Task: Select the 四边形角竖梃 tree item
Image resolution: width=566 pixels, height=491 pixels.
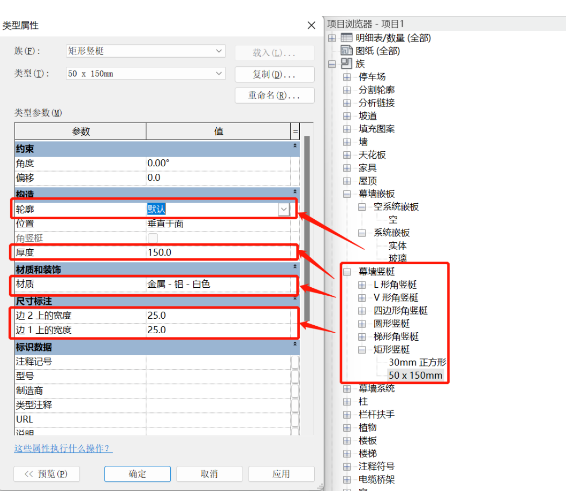Action: (400, 310)
